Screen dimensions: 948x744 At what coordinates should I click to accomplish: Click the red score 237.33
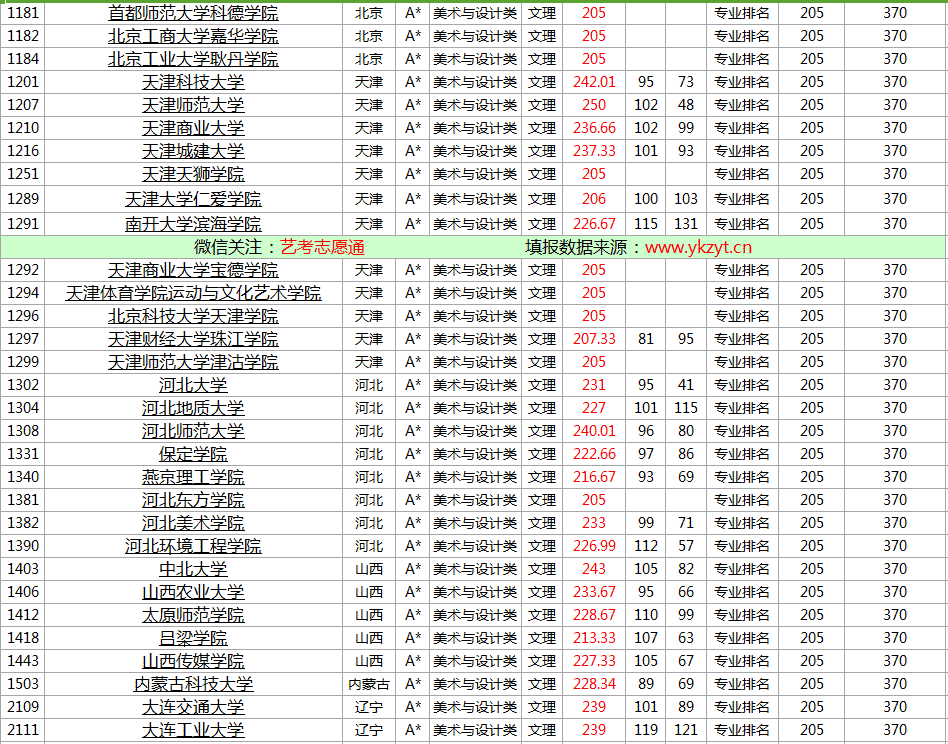click(x=594, y=151)
